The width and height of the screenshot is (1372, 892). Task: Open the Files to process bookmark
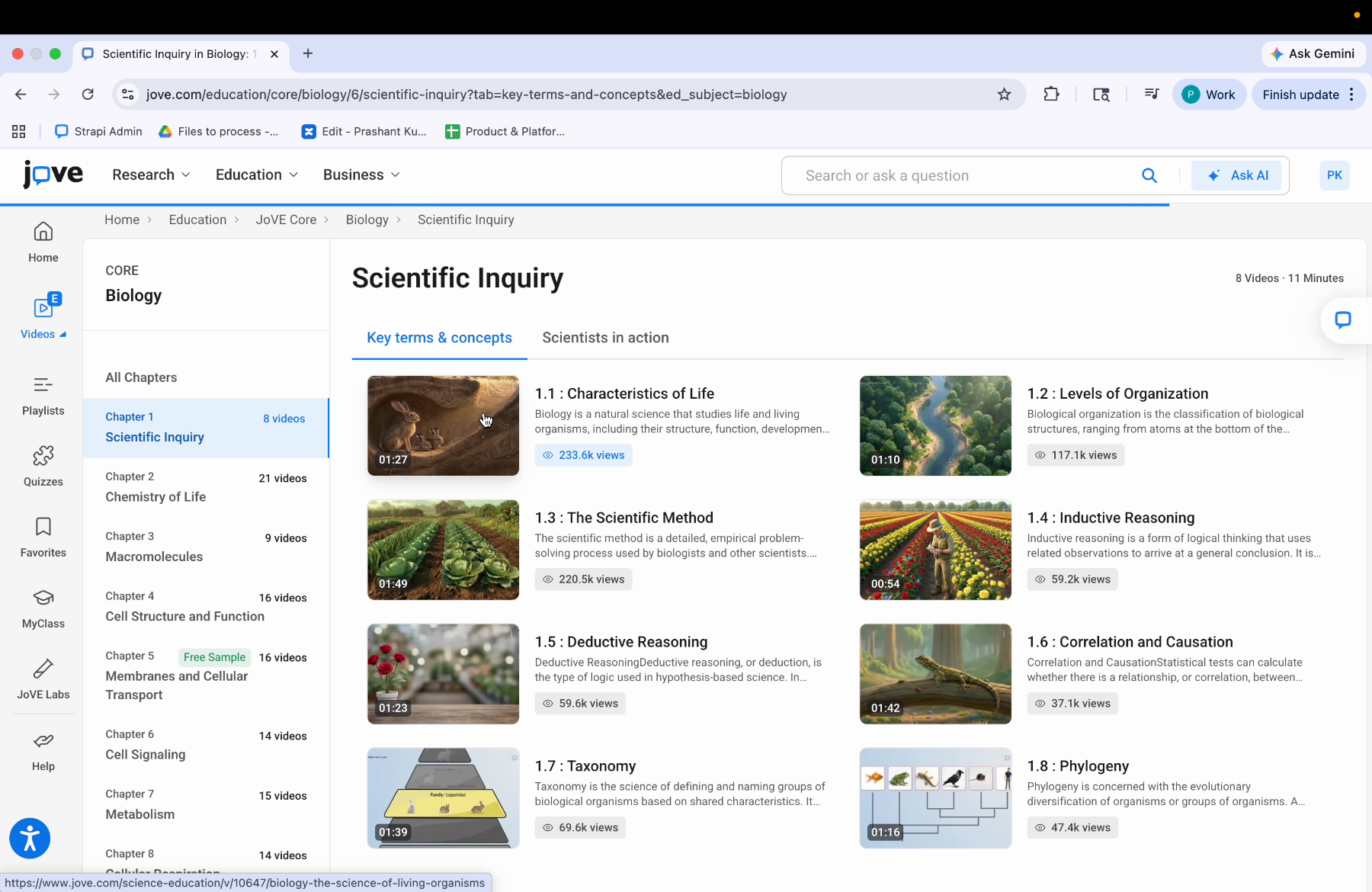coord(219,131)
